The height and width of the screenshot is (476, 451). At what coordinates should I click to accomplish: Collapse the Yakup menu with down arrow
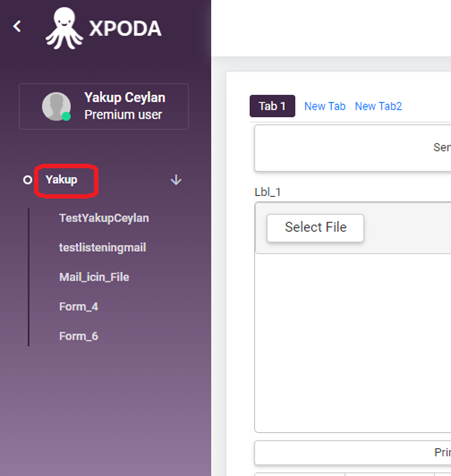[x=176, y=180]
